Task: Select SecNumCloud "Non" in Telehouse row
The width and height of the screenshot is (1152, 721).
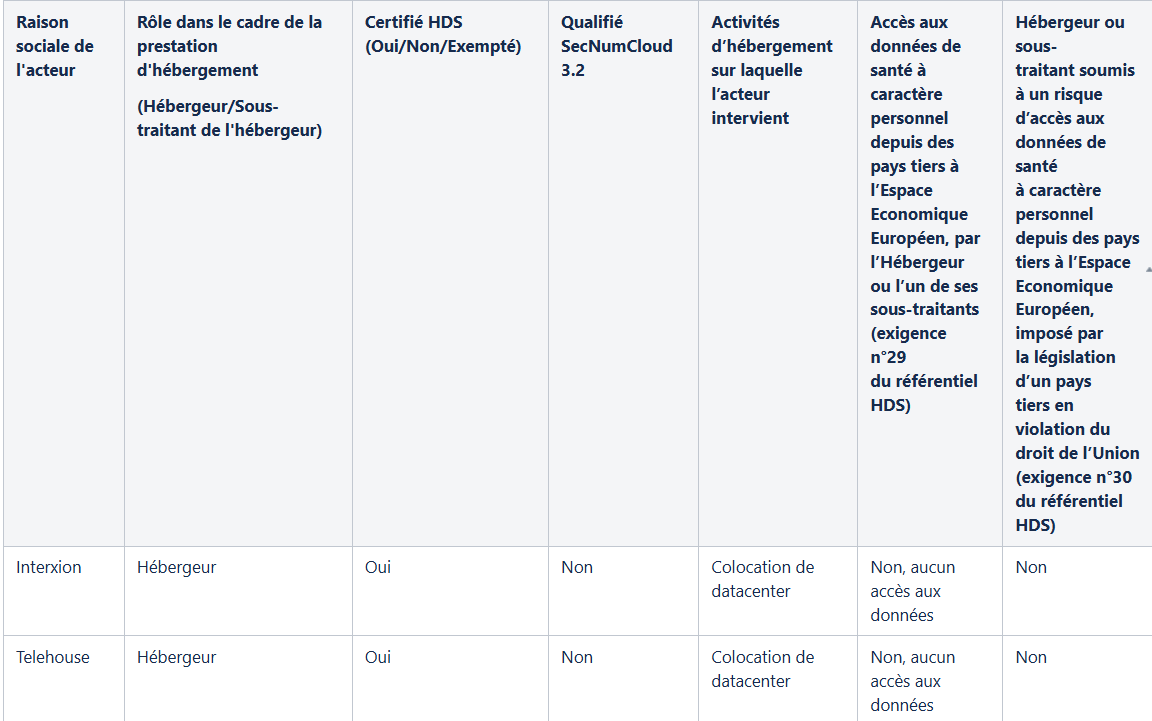Action: 577,657
